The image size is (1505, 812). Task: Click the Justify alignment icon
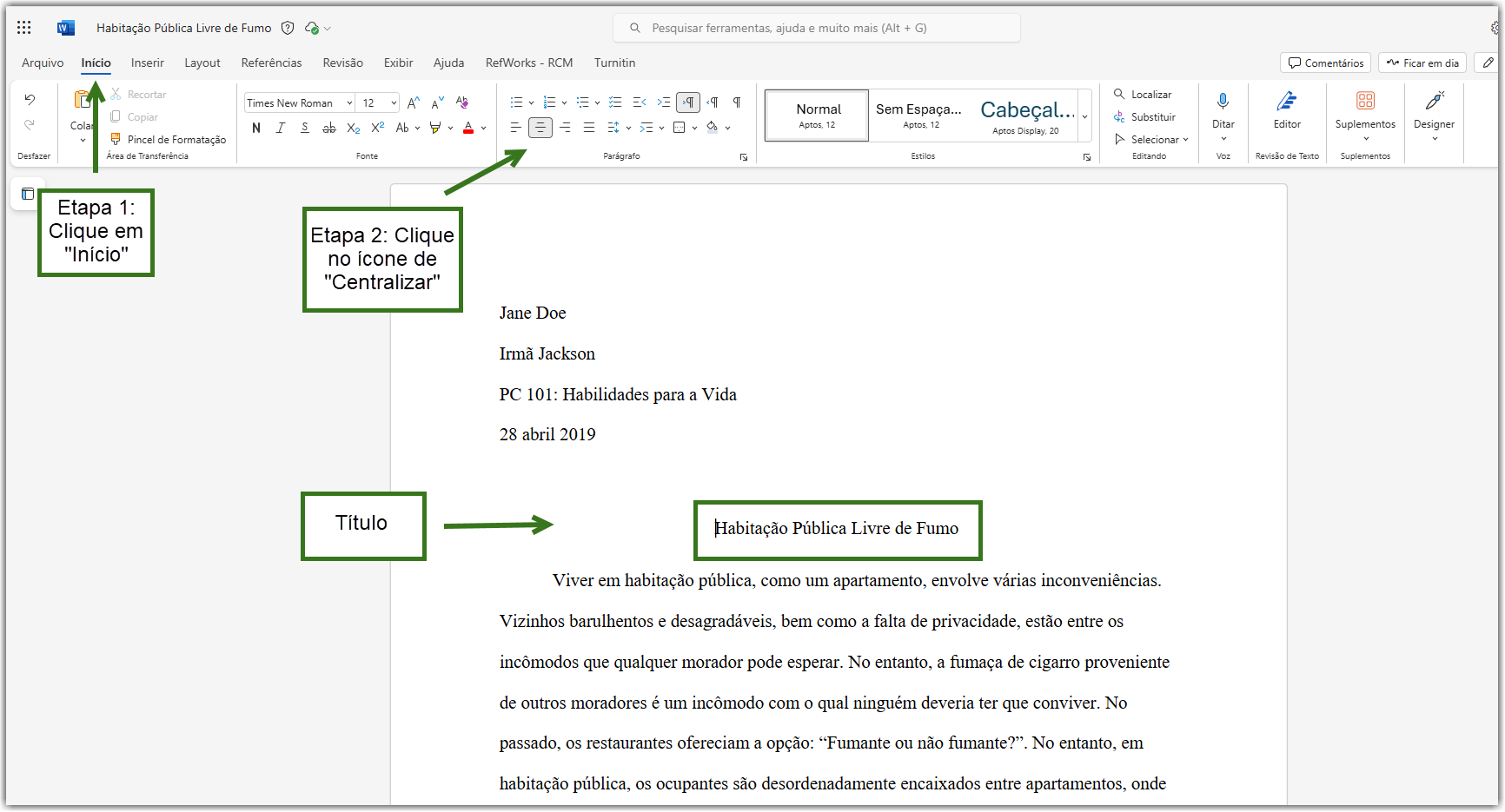point(589,128)
